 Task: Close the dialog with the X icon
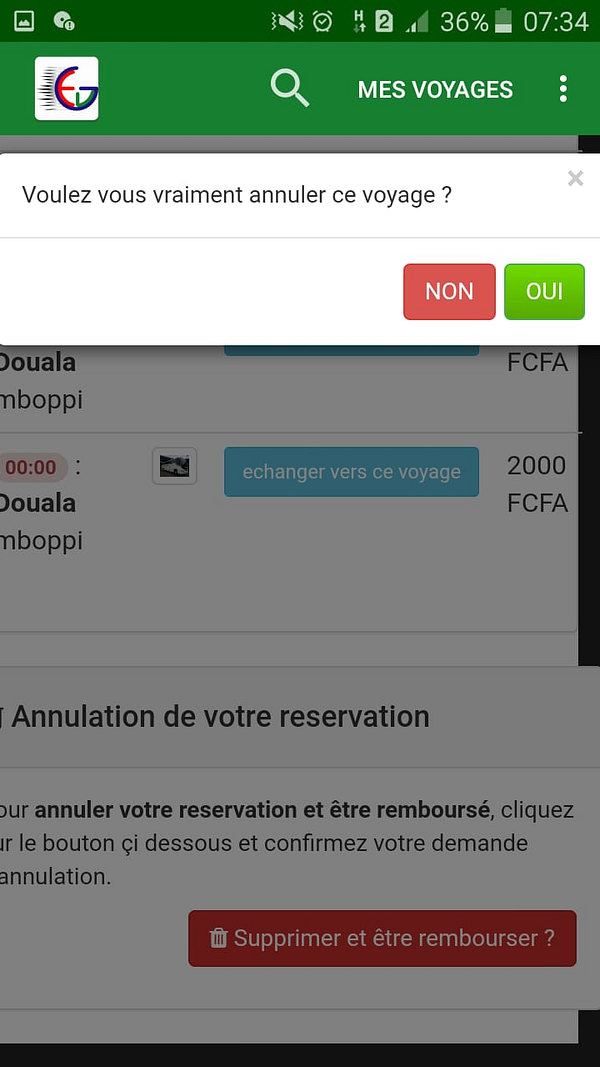tap(576, 178)
